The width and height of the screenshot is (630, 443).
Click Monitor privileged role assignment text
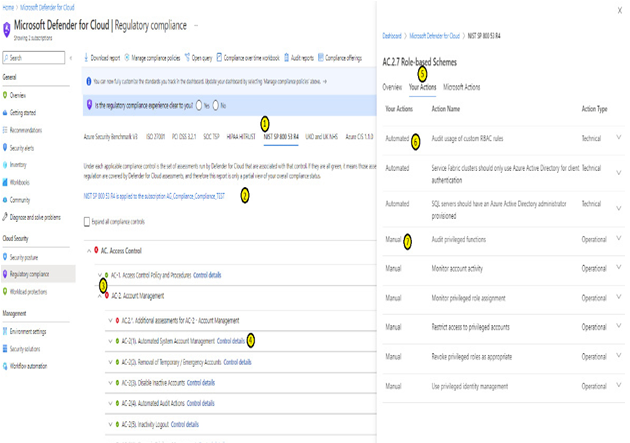468,298
